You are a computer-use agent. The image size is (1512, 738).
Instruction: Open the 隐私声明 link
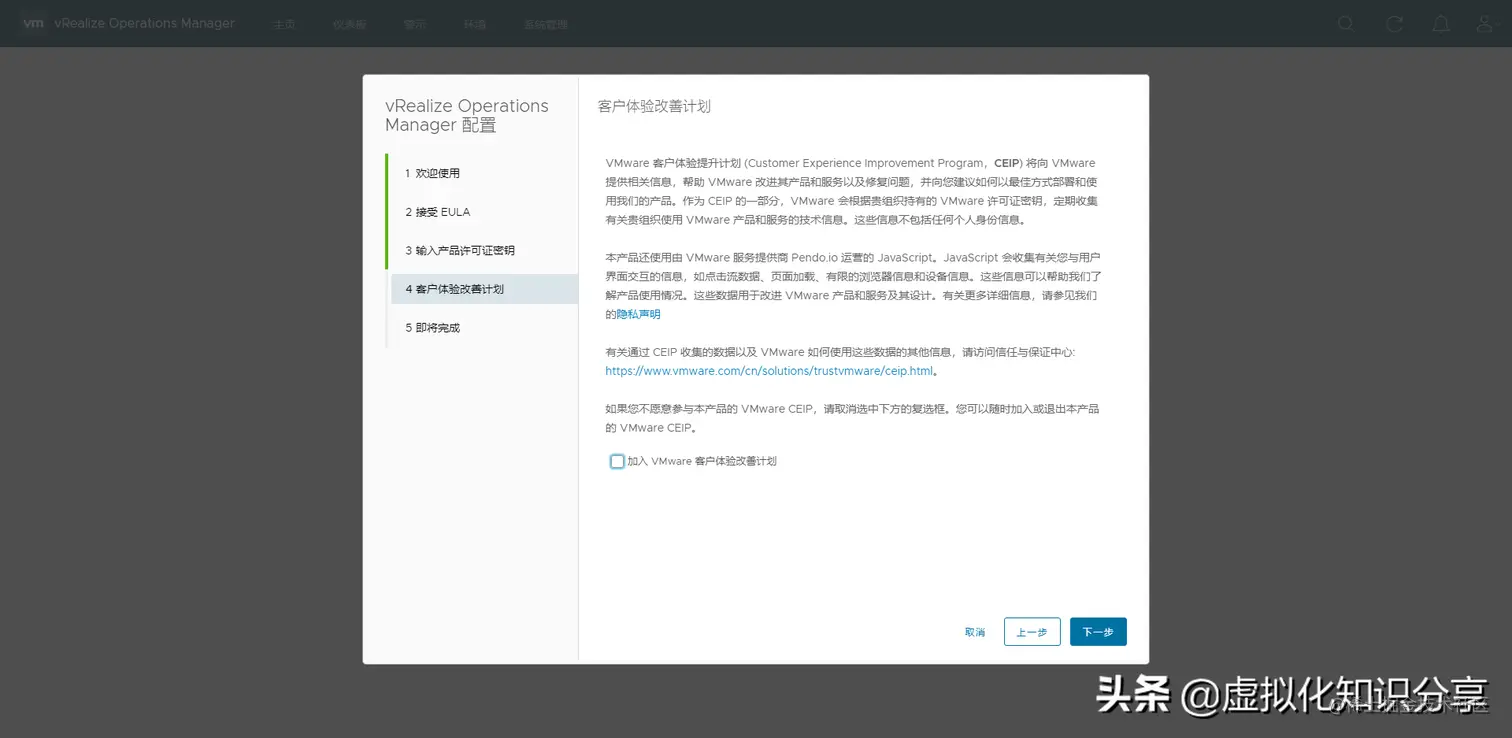coord(636,313)
